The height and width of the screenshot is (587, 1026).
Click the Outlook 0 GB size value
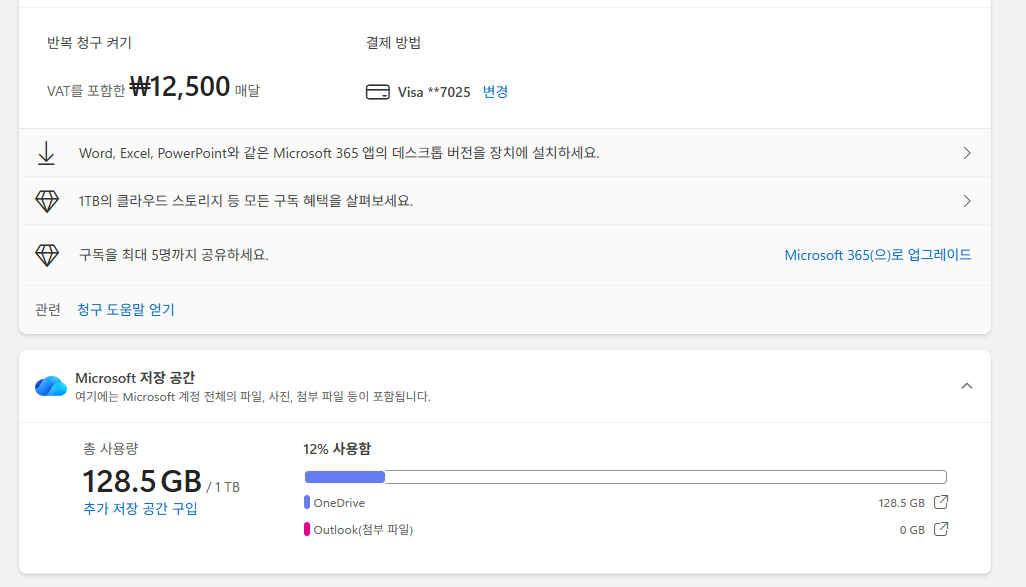coord(911,529)
